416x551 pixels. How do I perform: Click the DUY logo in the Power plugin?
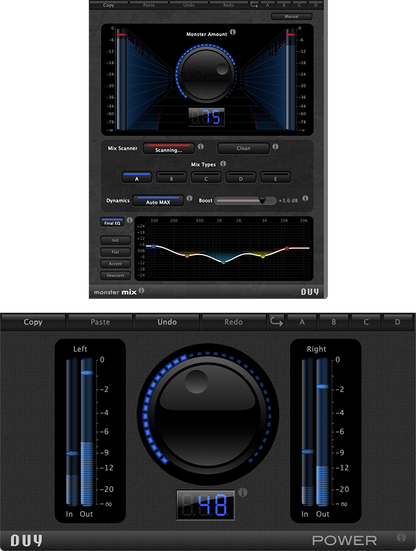coord(26,540)
